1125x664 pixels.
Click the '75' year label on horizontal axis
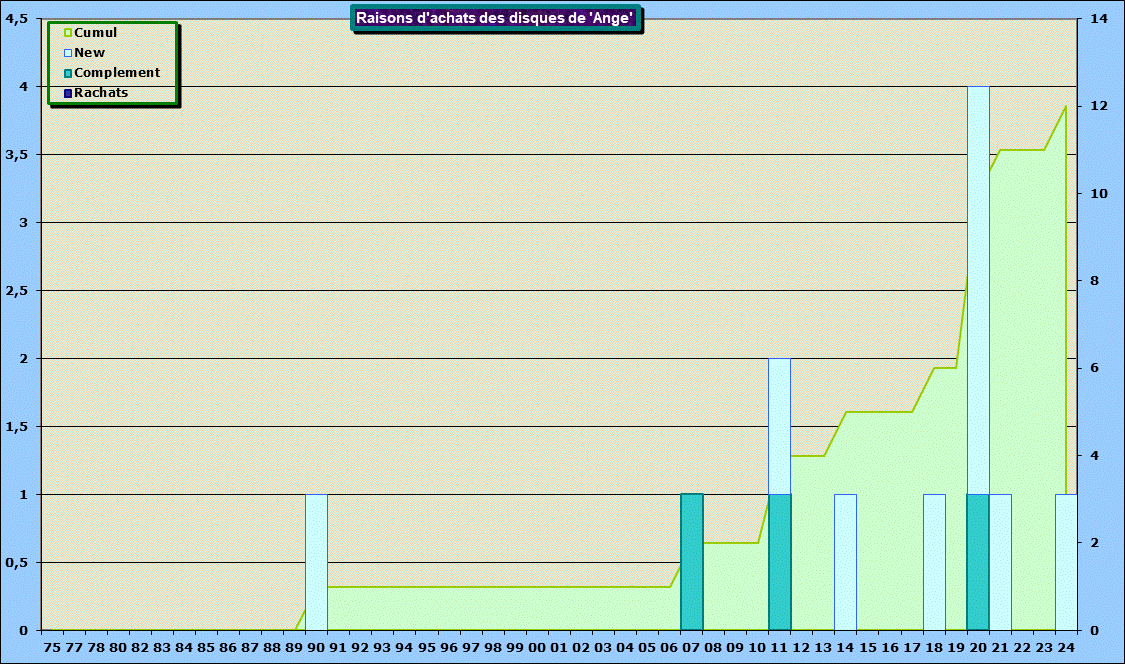(x=52, y=648)
